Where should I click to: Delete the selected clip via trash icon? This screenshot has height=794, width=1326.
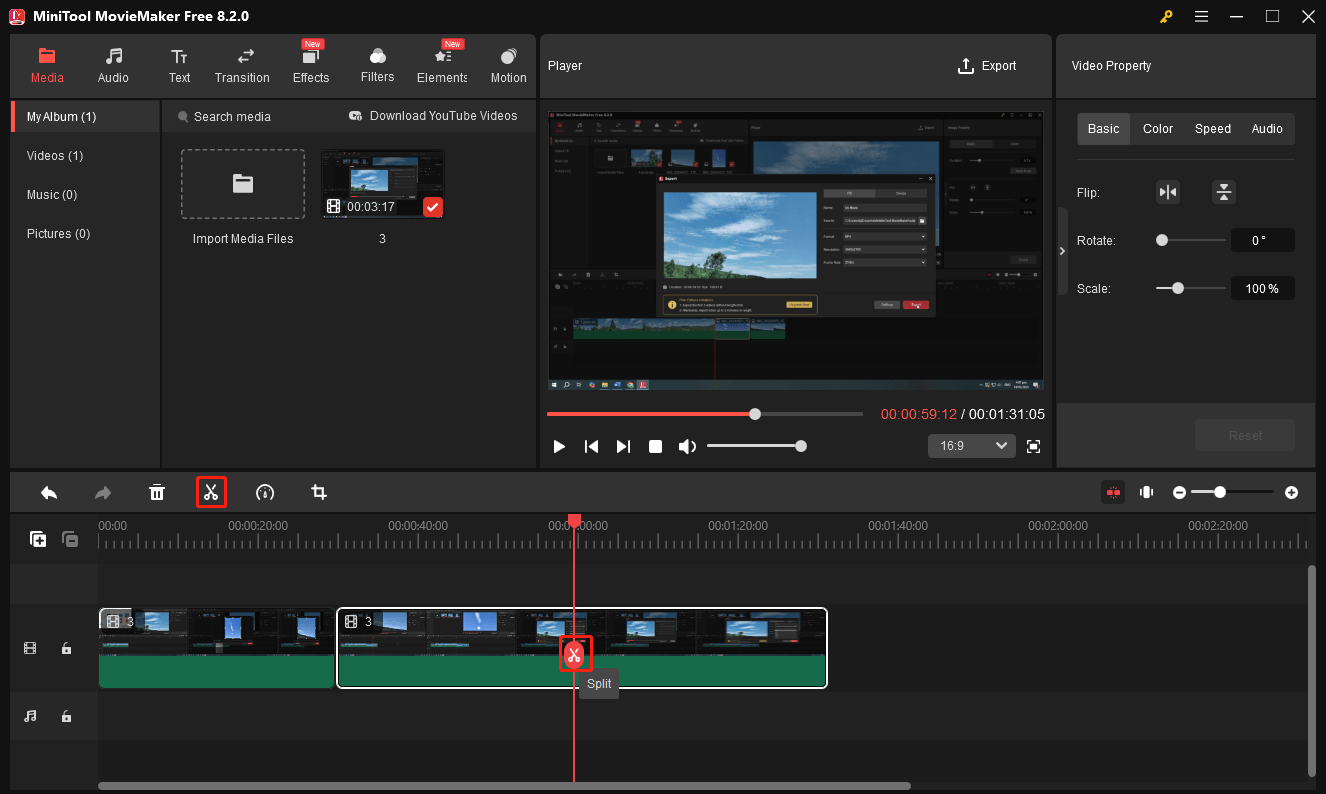(157, 492)
